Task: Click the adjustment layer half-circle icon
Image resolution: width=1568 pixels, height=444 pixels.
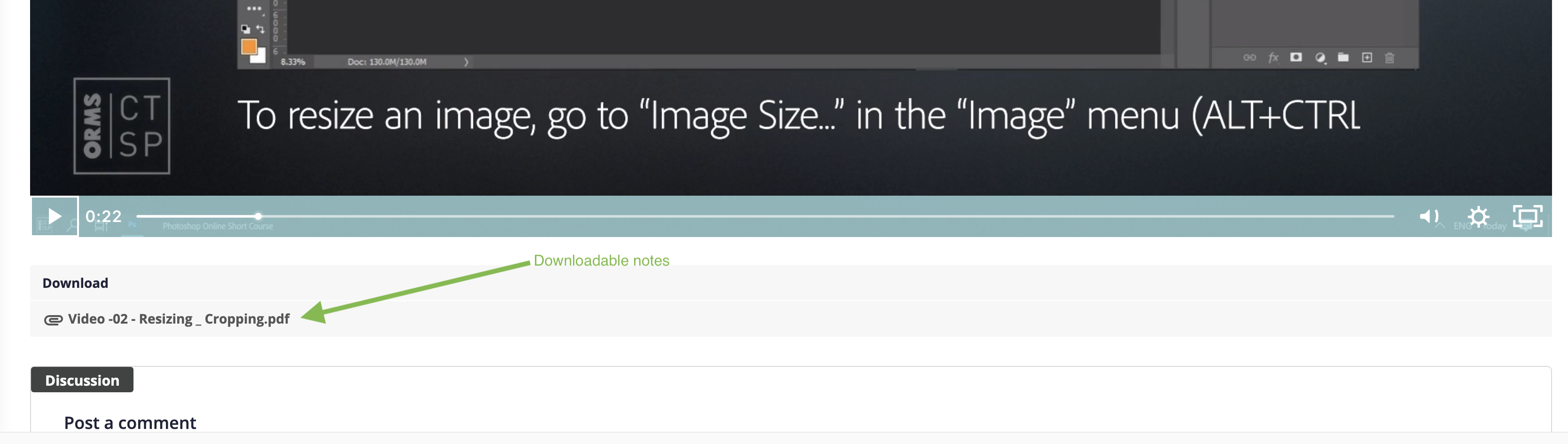Action: (x=1320, y=58)
